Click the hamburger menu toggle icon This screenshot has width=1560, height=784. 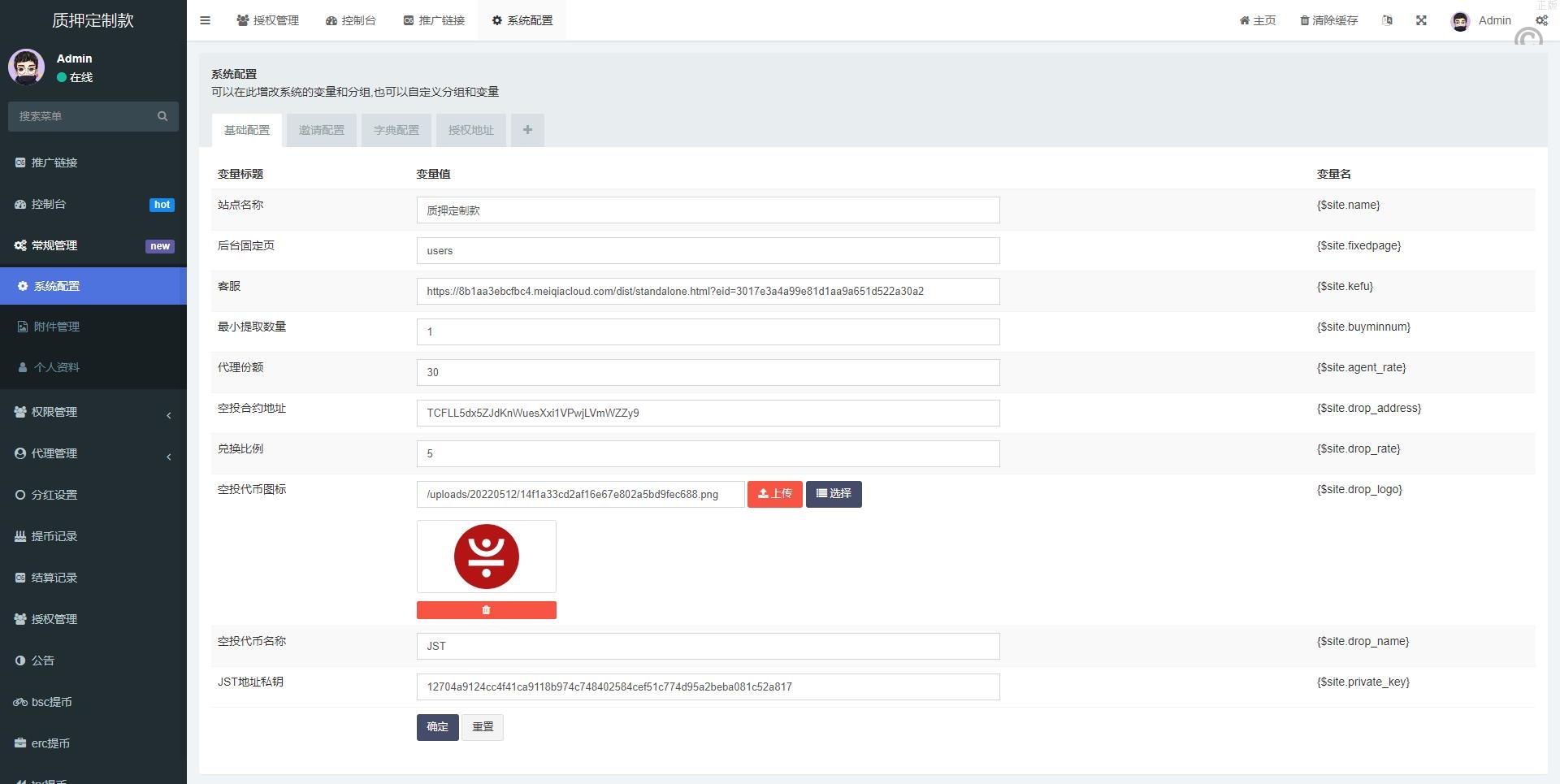click(x=205, y=20)
